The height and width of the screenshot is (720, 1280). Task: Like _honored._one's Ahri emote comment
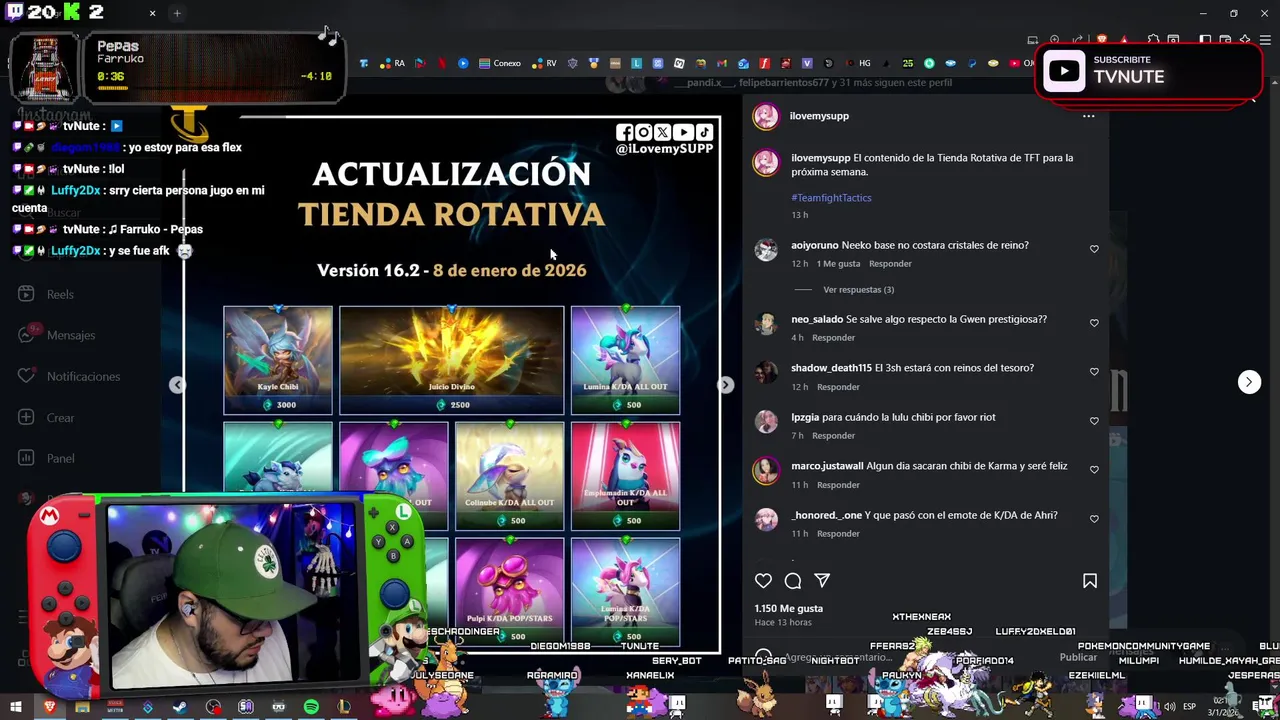click(x=1094, y=519)
